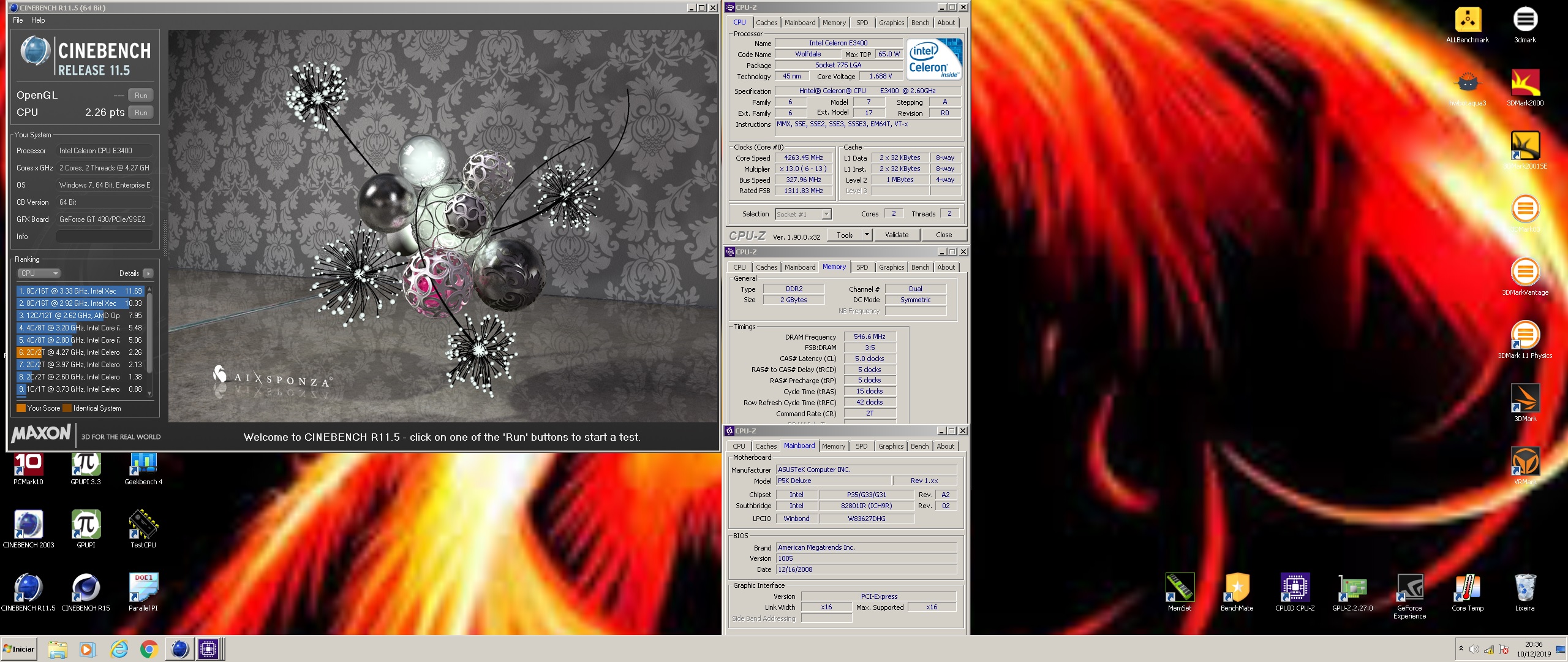This screenshot has width=1568, height=662.
Task: Open the Cinebench File menu
Action: (x=18, y=20)
